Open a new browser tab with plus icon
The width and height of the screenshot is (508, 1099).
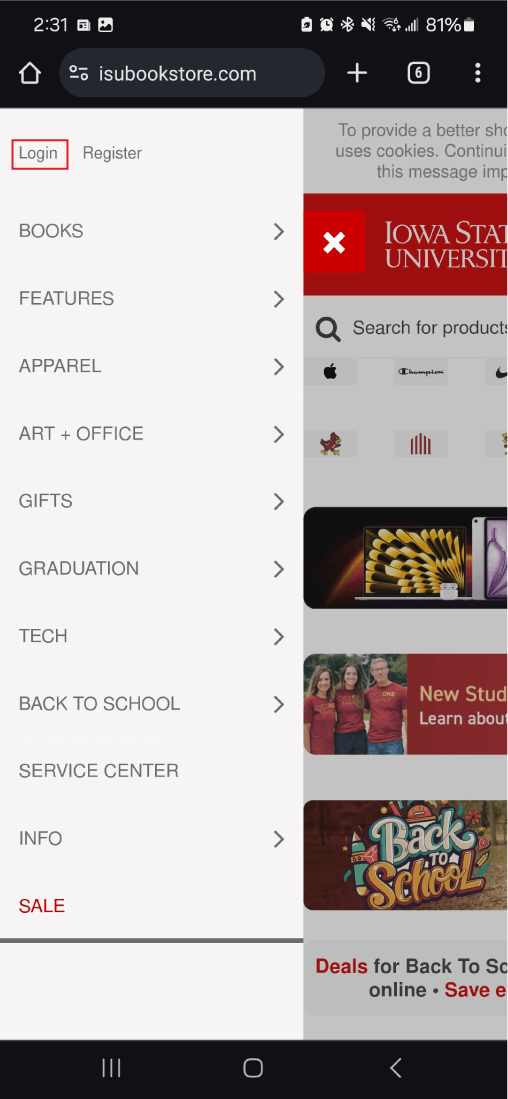click(357, 73)
